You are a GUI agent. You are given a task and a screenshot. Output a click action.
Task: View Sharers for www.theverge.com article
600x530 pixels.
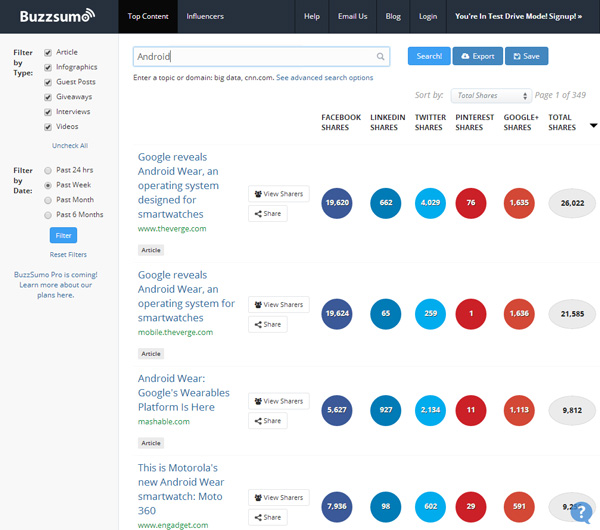coord(279,194)
